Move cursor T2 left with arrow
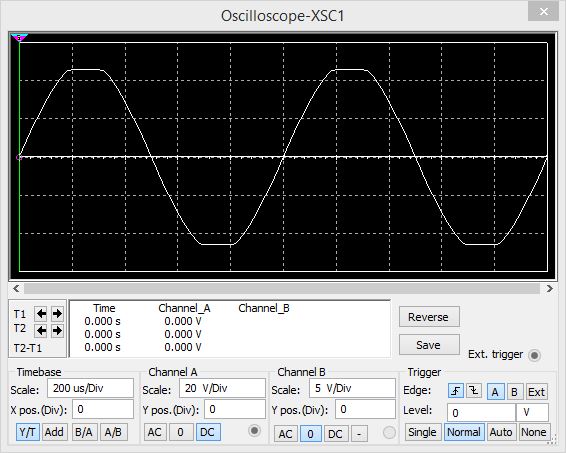Screen dimensions: 566x453 (41, 330)
